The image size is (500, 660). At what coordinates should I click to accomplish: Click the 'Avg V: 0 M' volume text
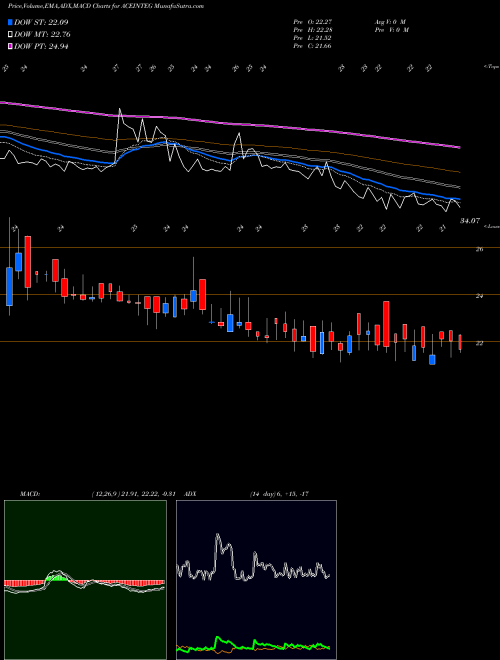(x=390, y=21)
